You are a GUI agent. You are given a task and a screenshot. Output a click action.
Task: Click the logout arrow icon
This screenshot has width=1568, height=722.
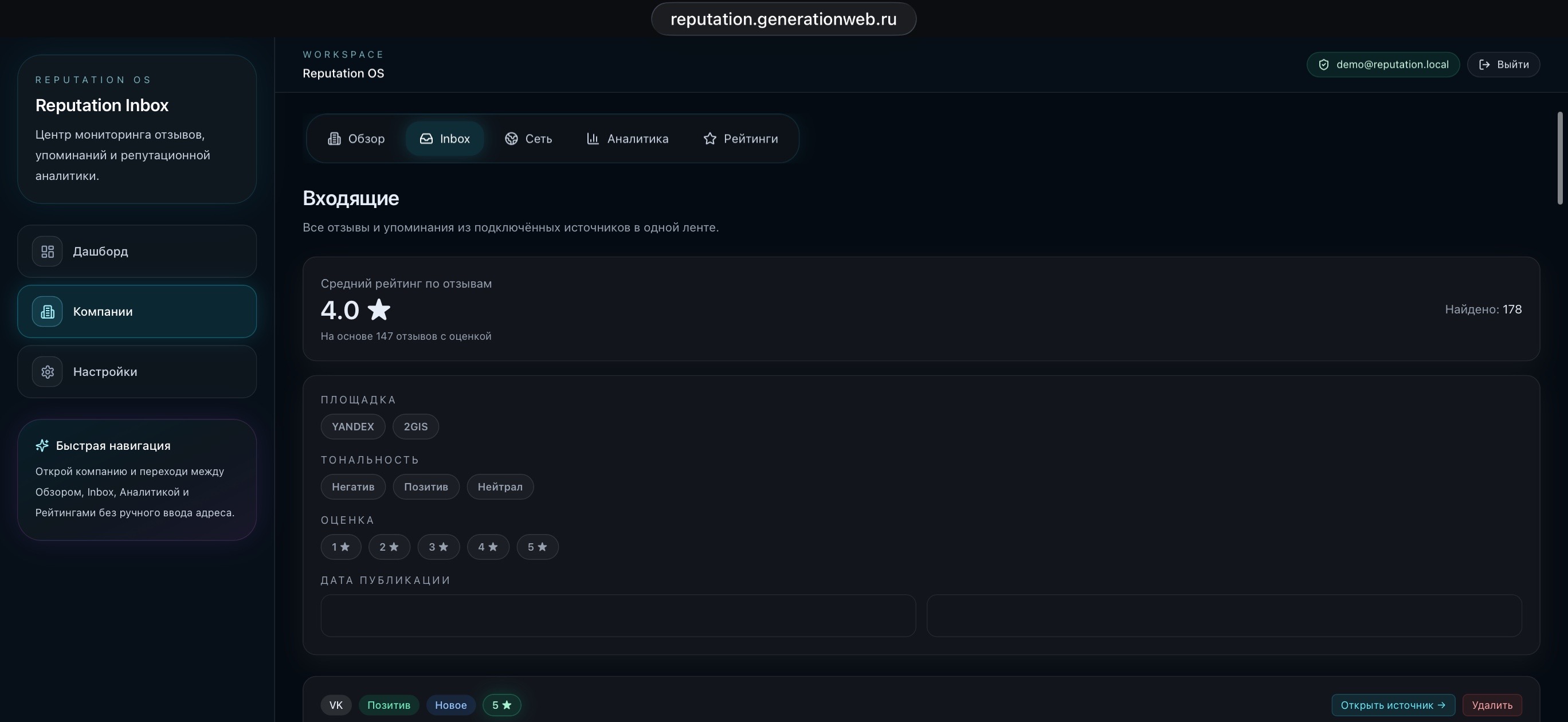pos(1484,65)
